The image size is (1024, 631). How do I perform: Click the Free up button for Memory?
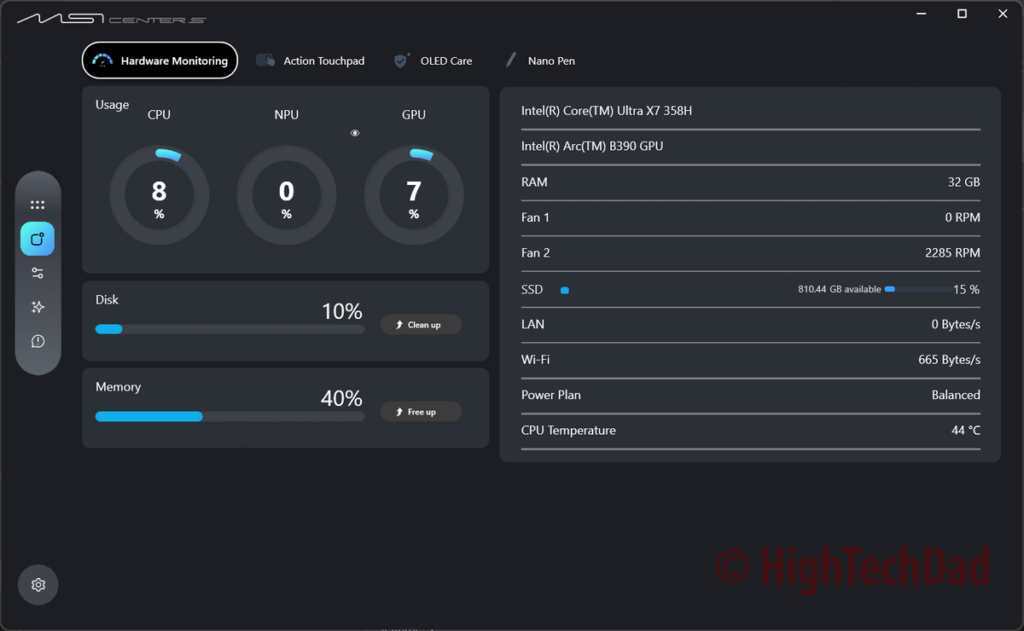click(421, 411)
